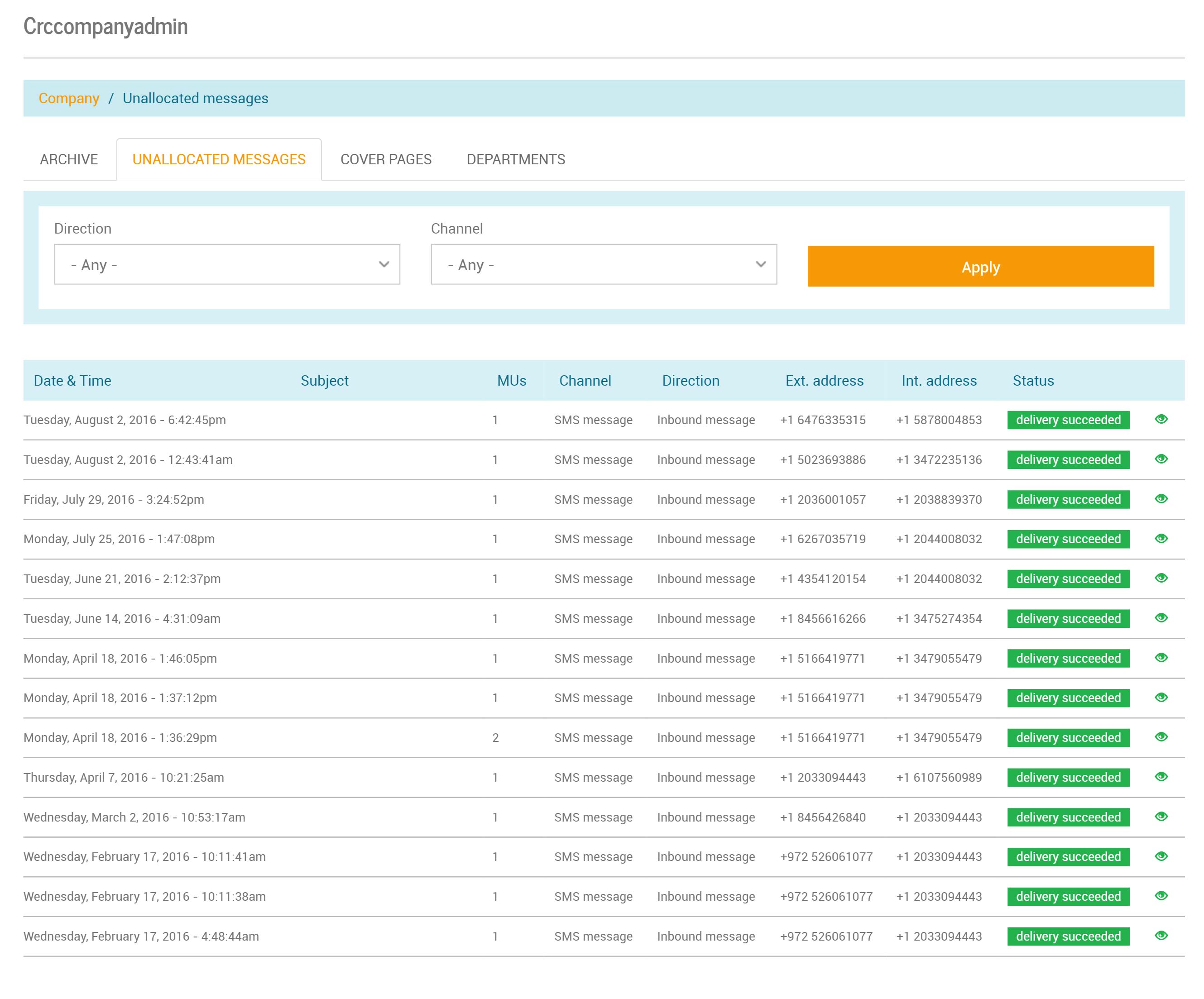Screen dimensions: 1204x999
Task: Select external address +1 6267035719
Action: (x=823, y=539)
